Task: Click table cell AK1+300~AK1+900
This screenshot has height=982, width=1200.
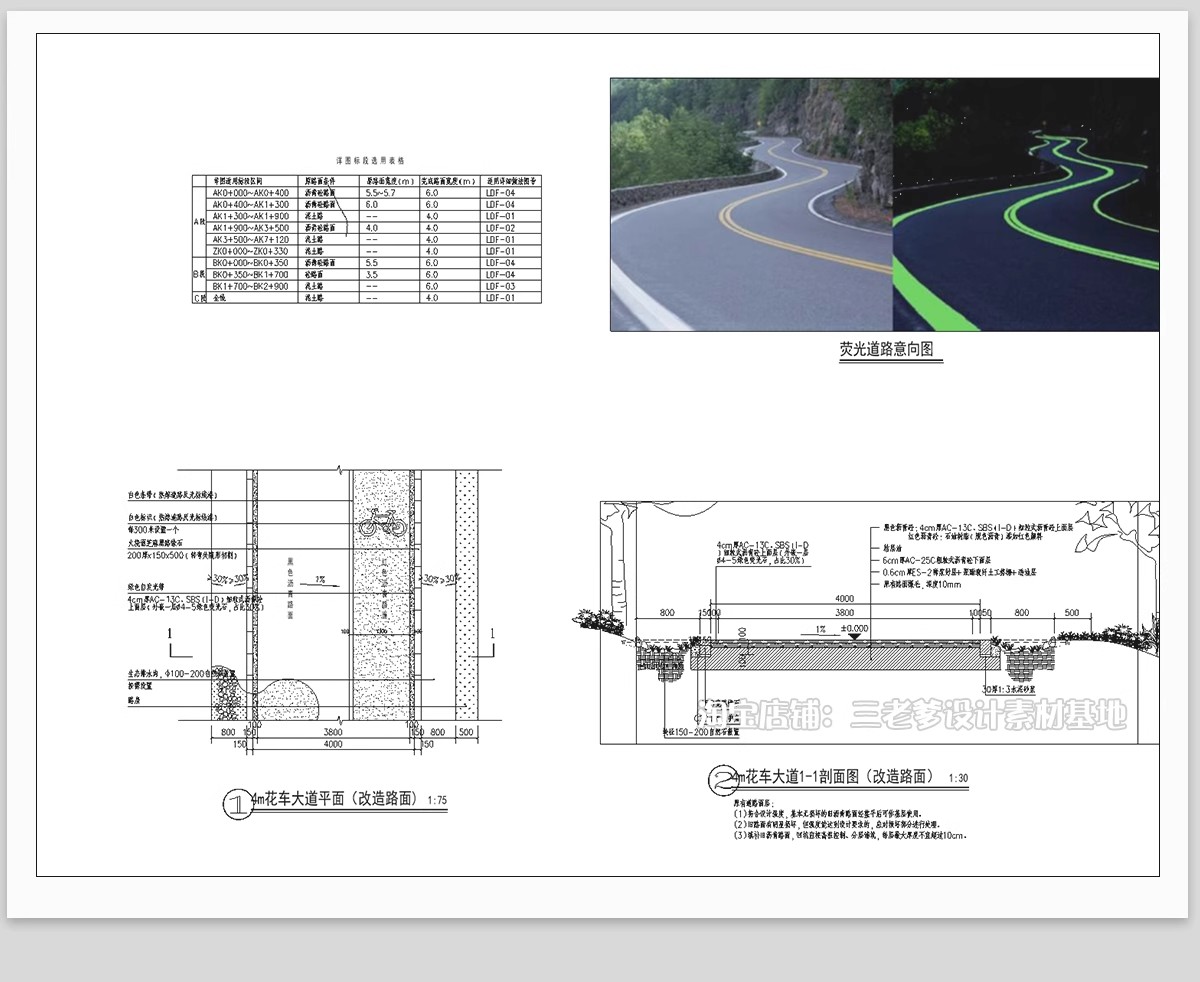Action: (x=251, y=216)
